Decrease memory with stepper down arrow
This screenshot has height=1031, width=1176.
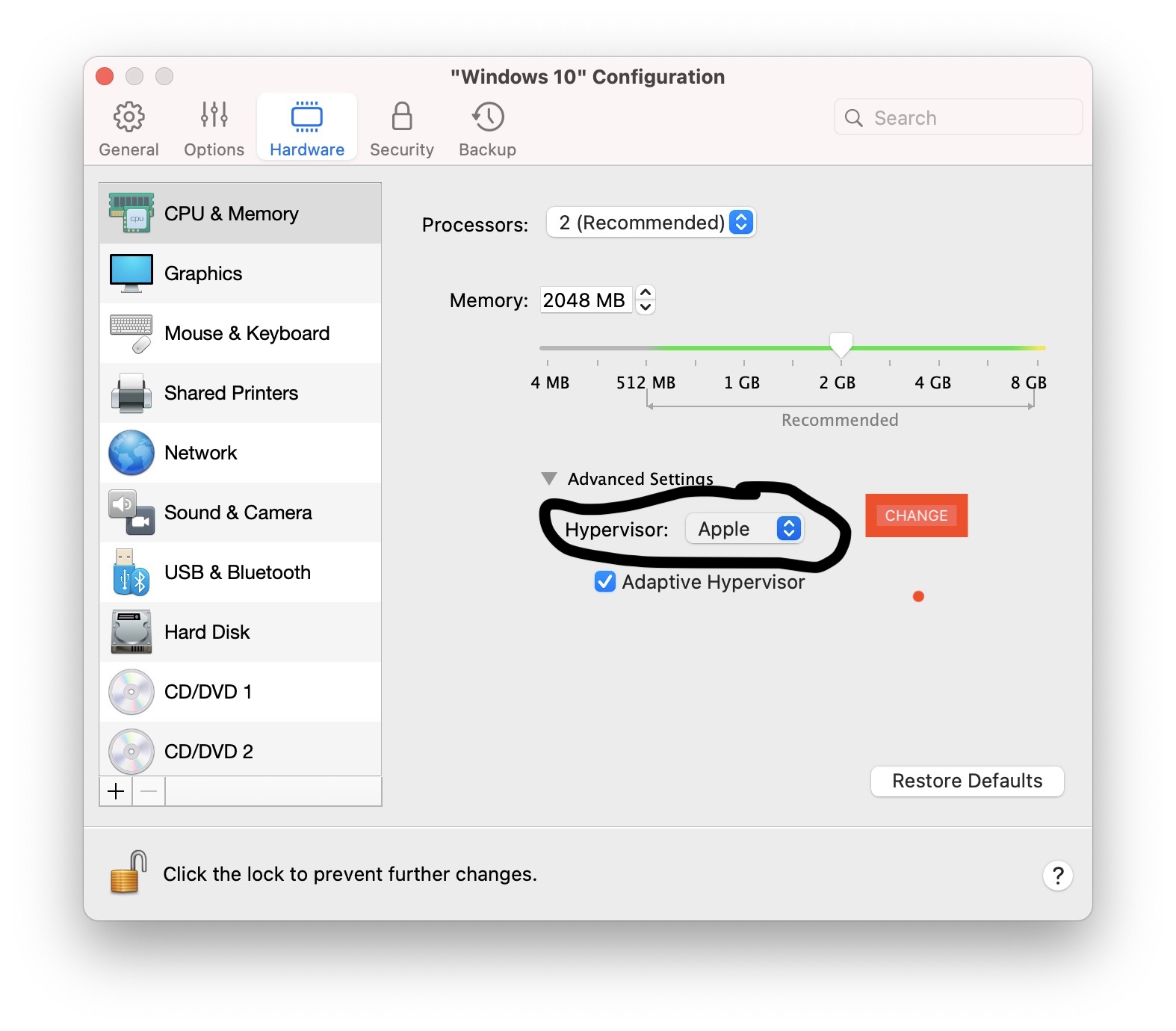pyautogui.click(x=646, y=307)
